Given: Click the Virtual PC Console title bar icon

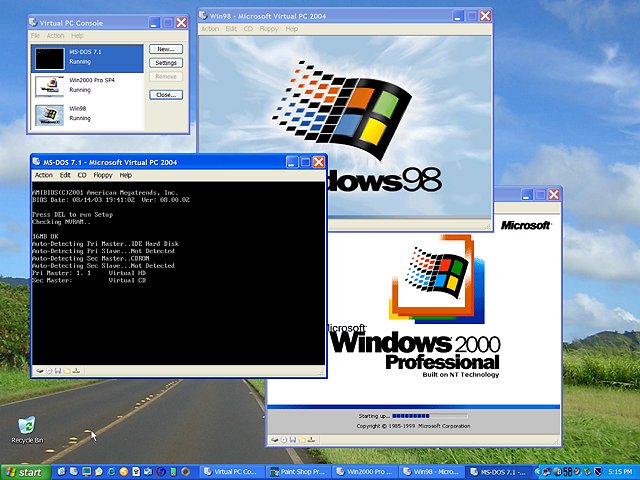Looking at the screenshot, I should pos(36,21).
